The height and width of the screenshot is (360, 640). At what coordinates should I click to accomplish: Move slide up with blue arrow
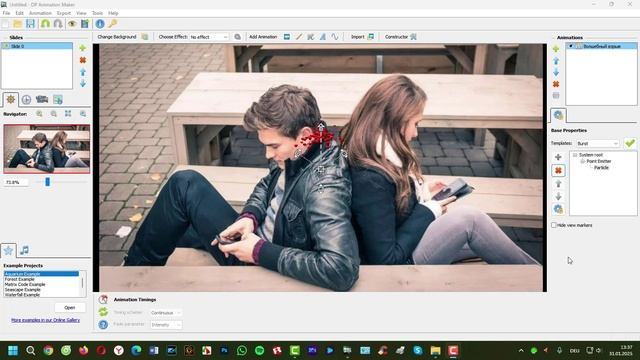point(83,72)
